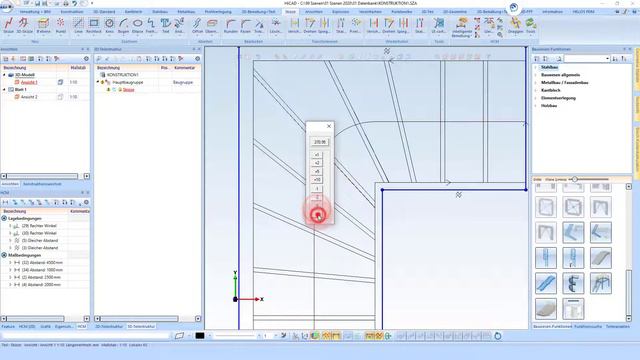Click the x5 button in dialog

pyautogui.click(x=317, y=171)
